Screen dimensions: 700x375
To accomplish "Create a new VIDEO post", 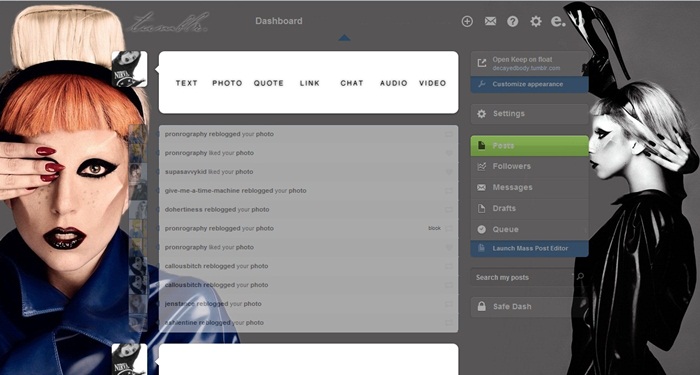I will tap(432, 83).
